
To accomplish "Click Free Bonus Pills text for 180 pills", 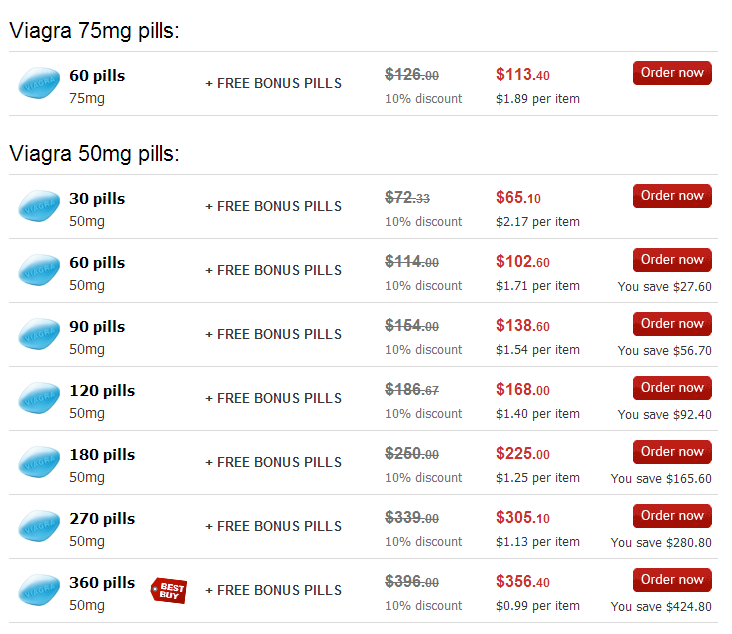I will [x=274, y=462].
